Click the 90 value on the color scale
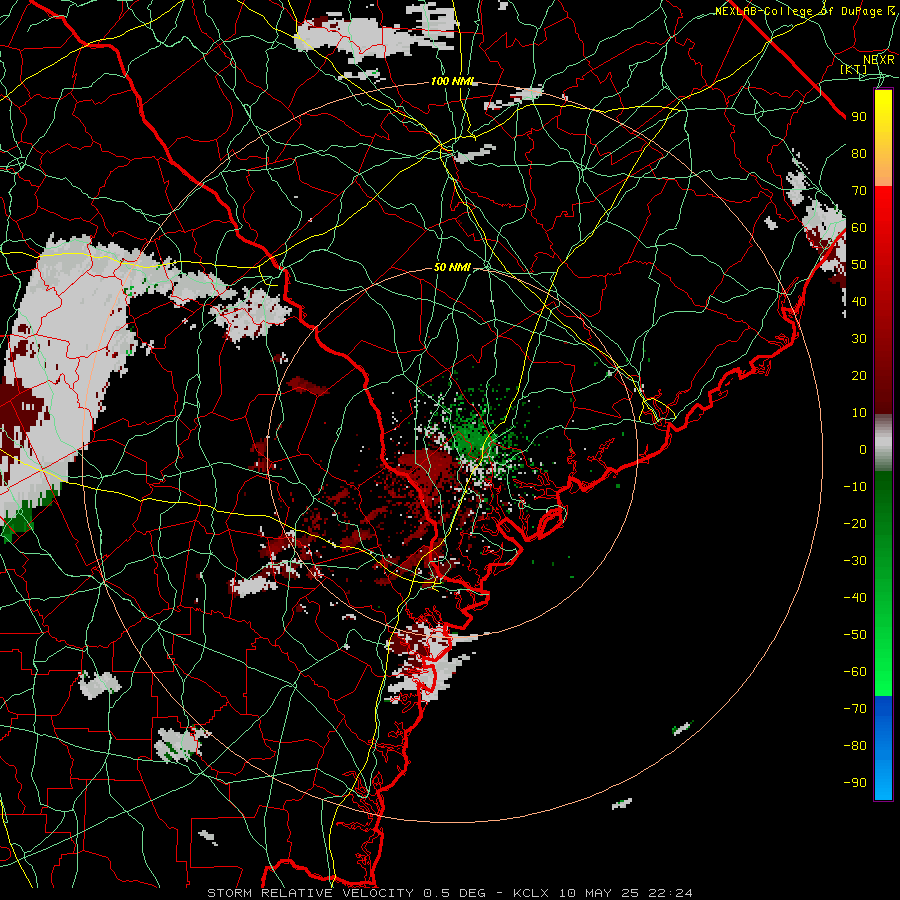 859,117
